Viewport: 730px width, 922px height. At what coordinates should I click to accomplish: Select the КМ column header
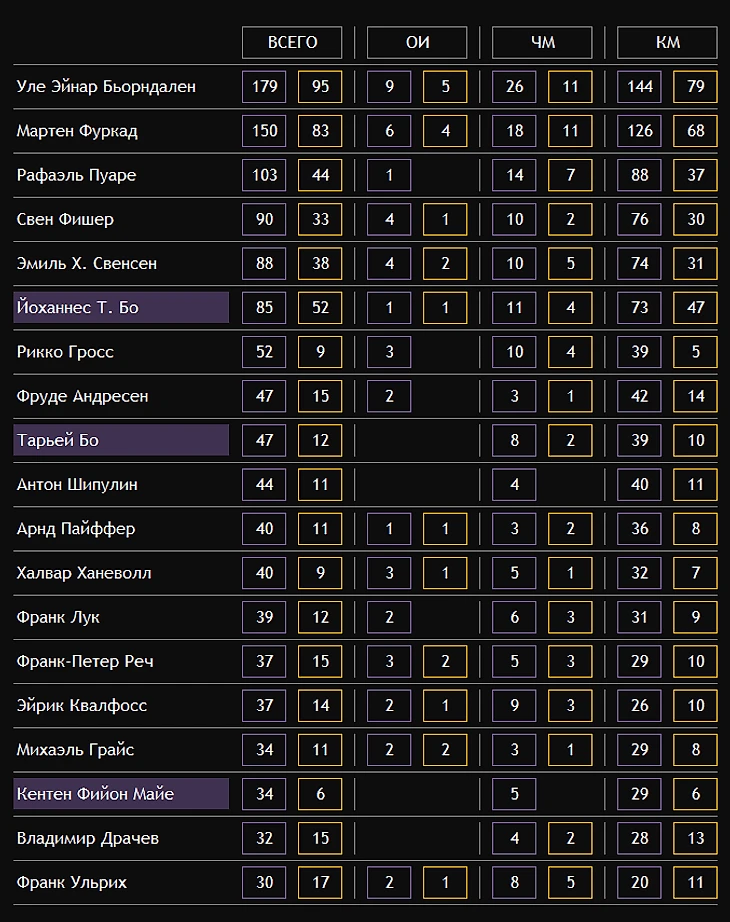pos(667,42)
